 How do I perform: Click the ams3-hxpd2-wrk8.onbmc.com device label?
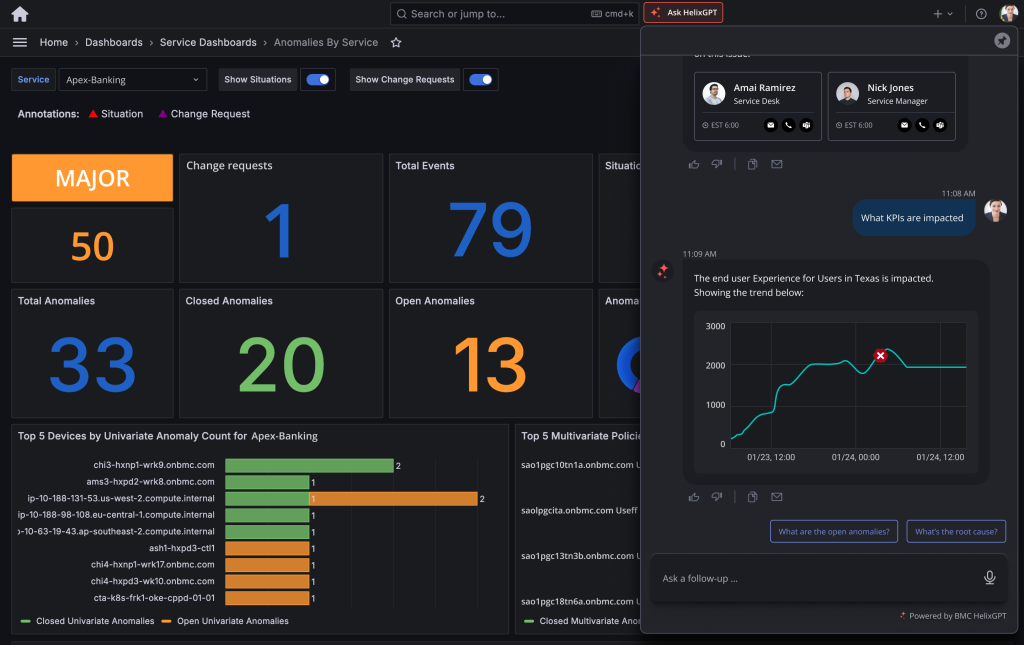point(150,482)
